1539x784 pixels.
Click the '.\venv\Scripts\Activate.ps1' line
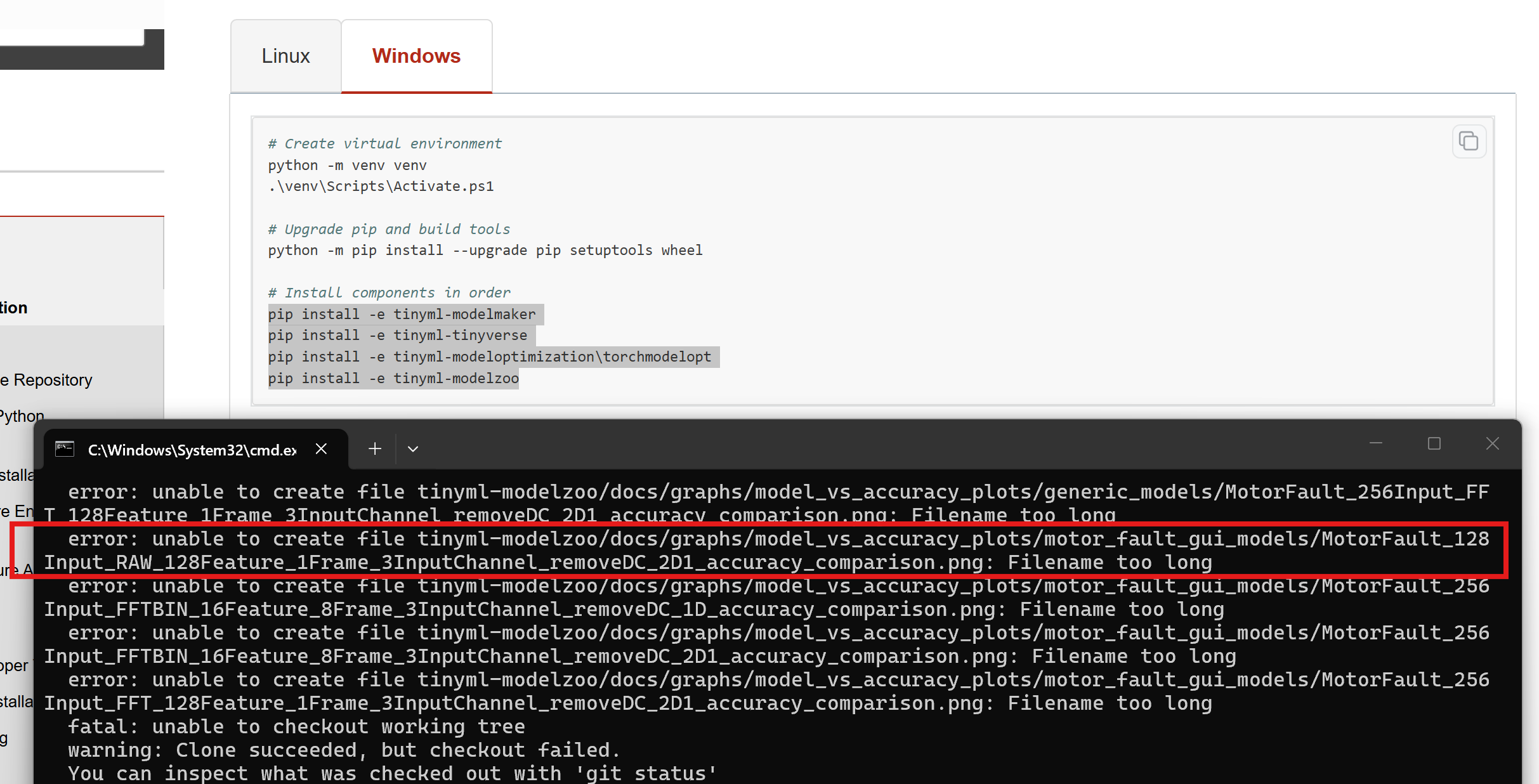381,186
